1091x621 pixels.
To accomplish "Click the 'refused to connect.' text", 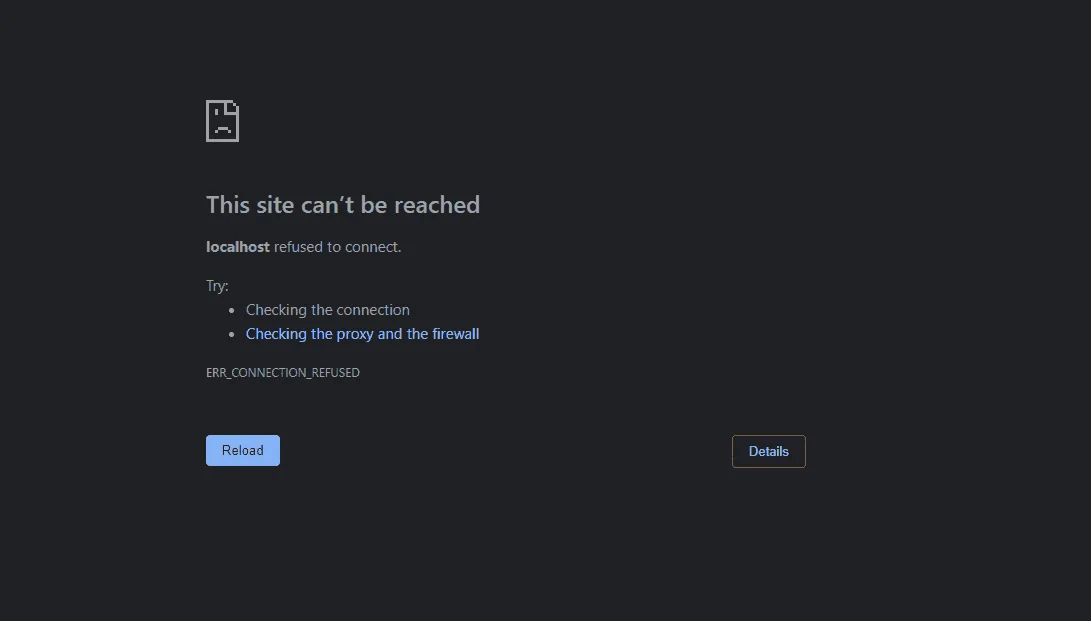I will point(337,247).
